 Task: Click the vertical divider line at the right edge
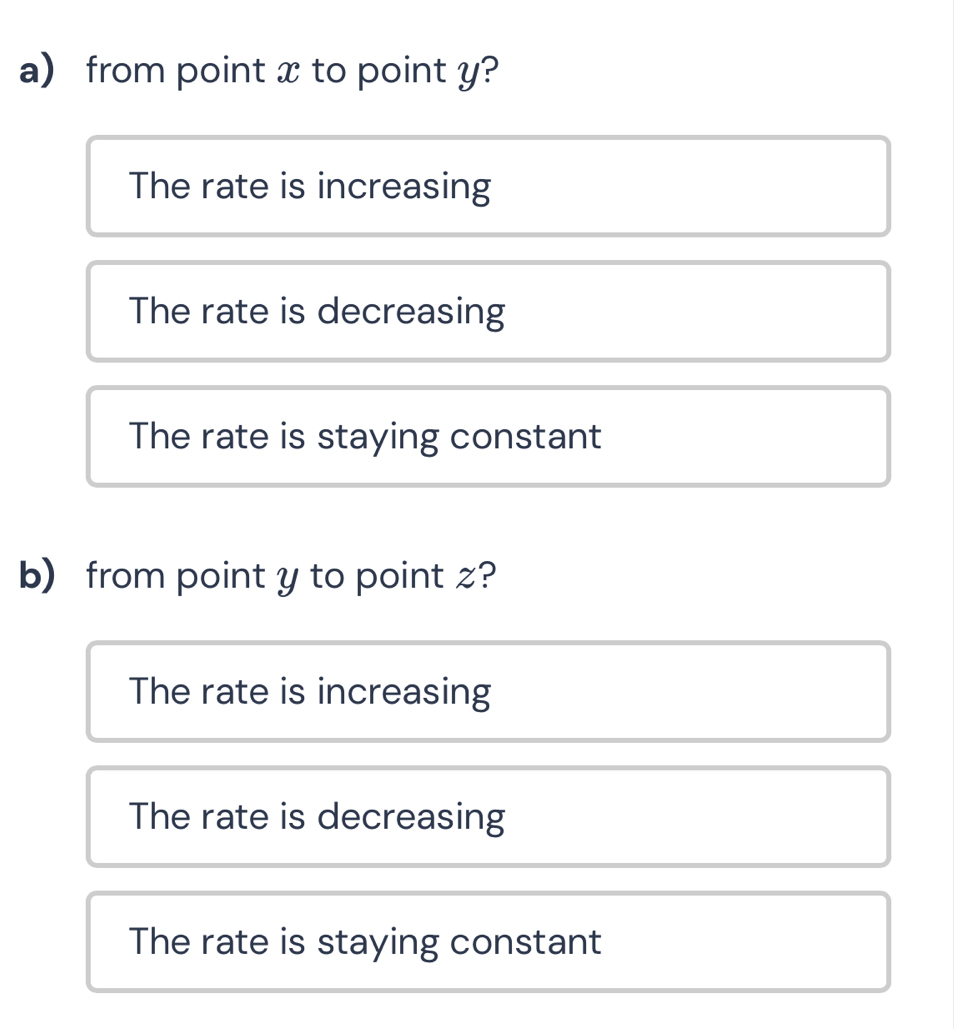pos(952,514)
